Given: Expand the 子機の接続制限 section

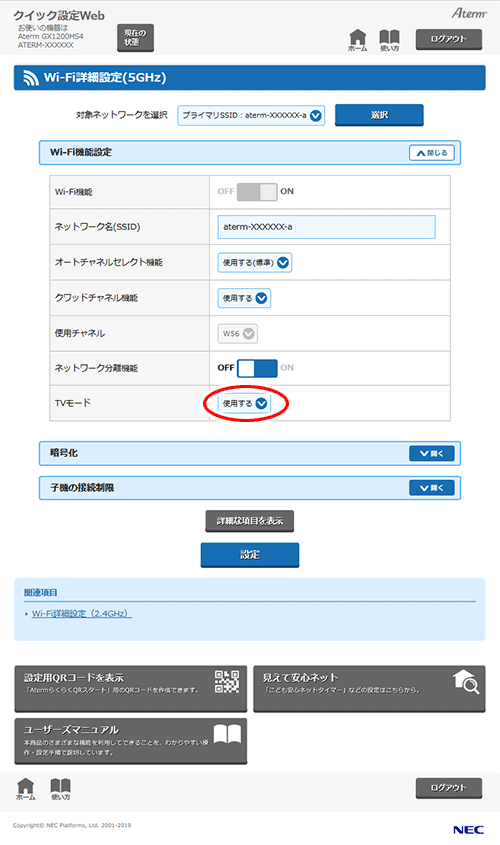Looking at the screenshot, I should (x=432, y=488).
